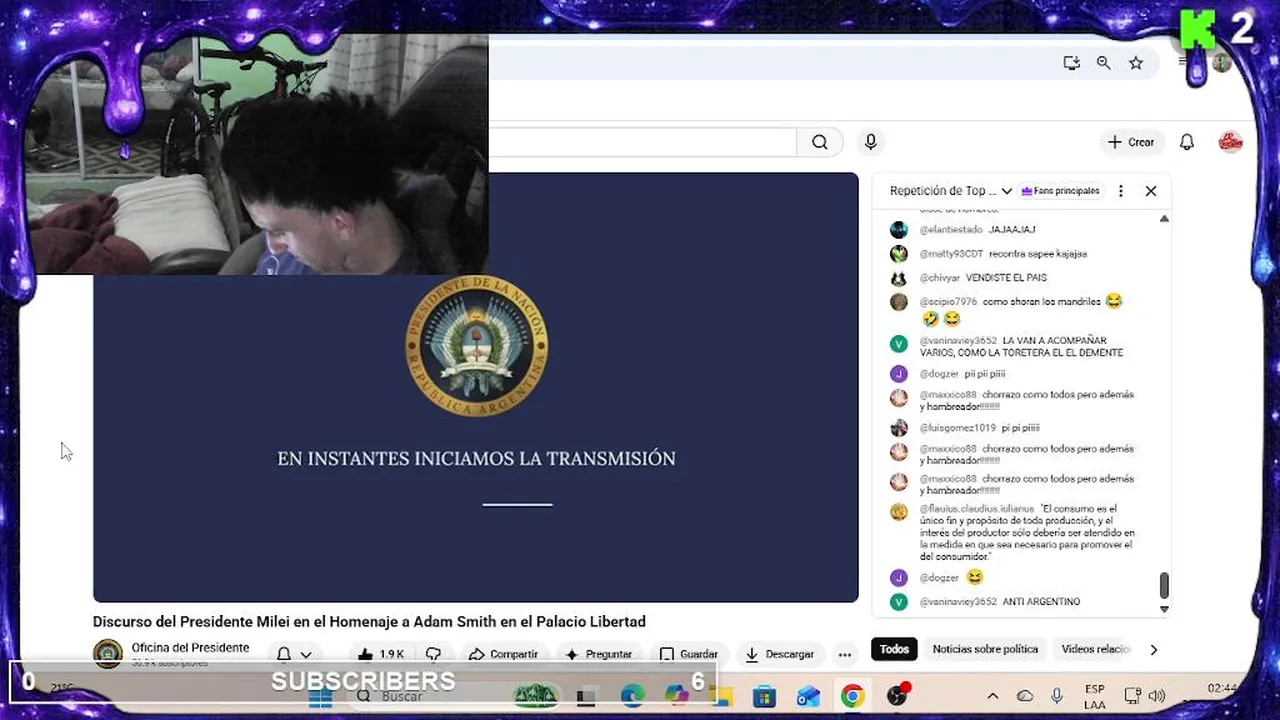Click the Oficina del Presidente channel avatar
Viewport: 1280px width, 720px height.
108,654
